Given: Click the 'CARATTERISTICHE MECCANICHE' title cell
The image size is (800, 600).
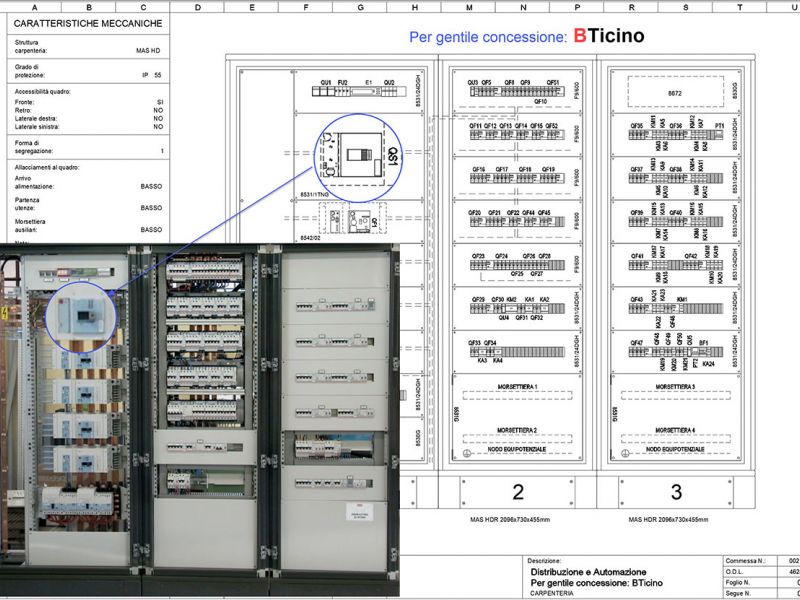Looking at the screenshot, I should tap(88, 23).
